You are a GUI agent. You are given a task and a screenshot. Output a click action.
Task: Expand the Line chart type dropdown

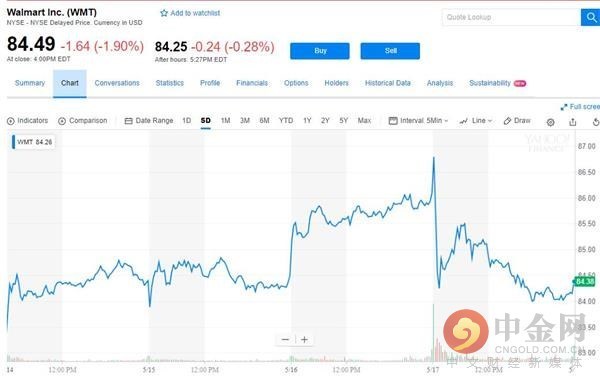(476, 121)
